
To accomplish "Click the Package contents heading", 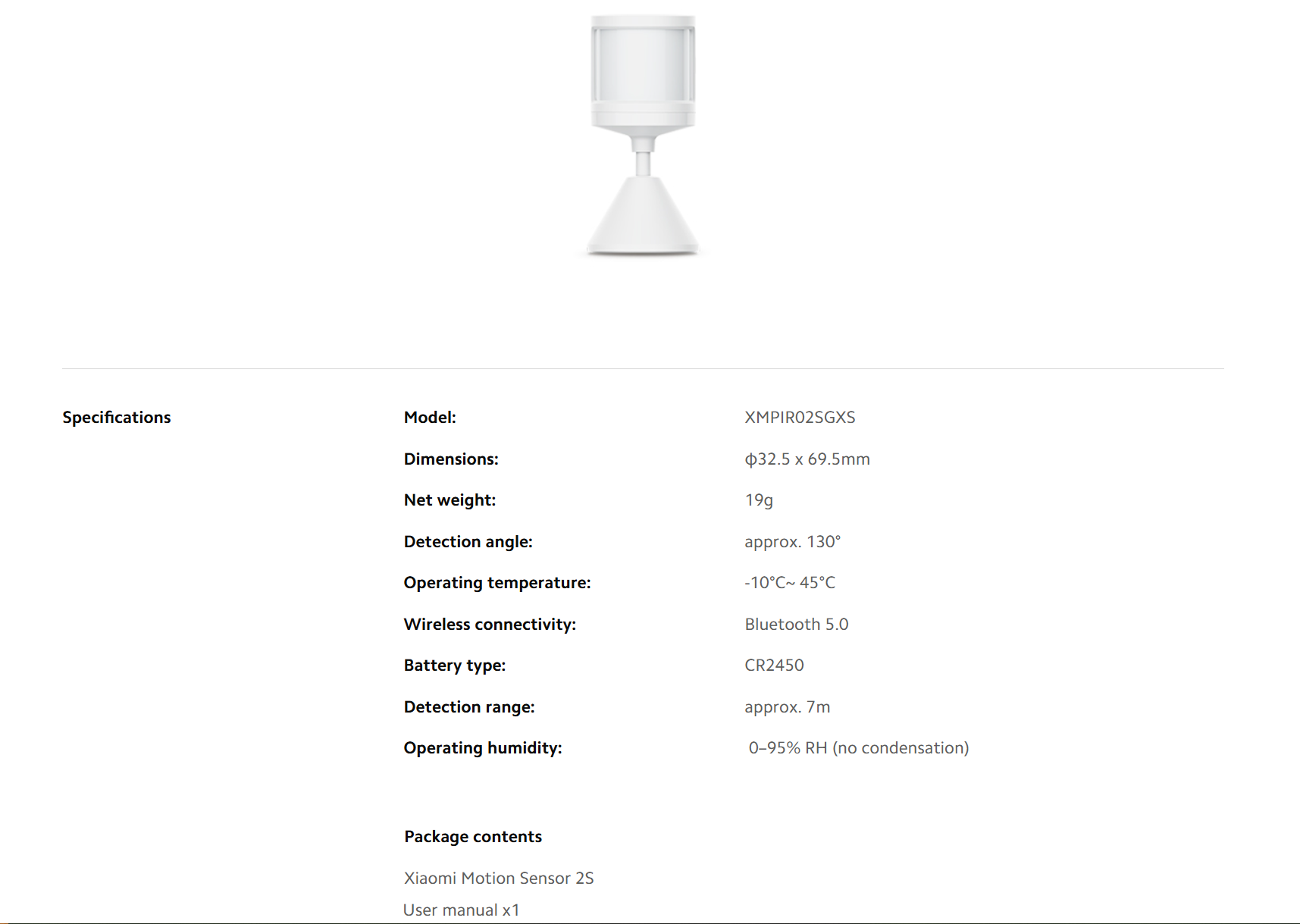I will coord(473,837).
